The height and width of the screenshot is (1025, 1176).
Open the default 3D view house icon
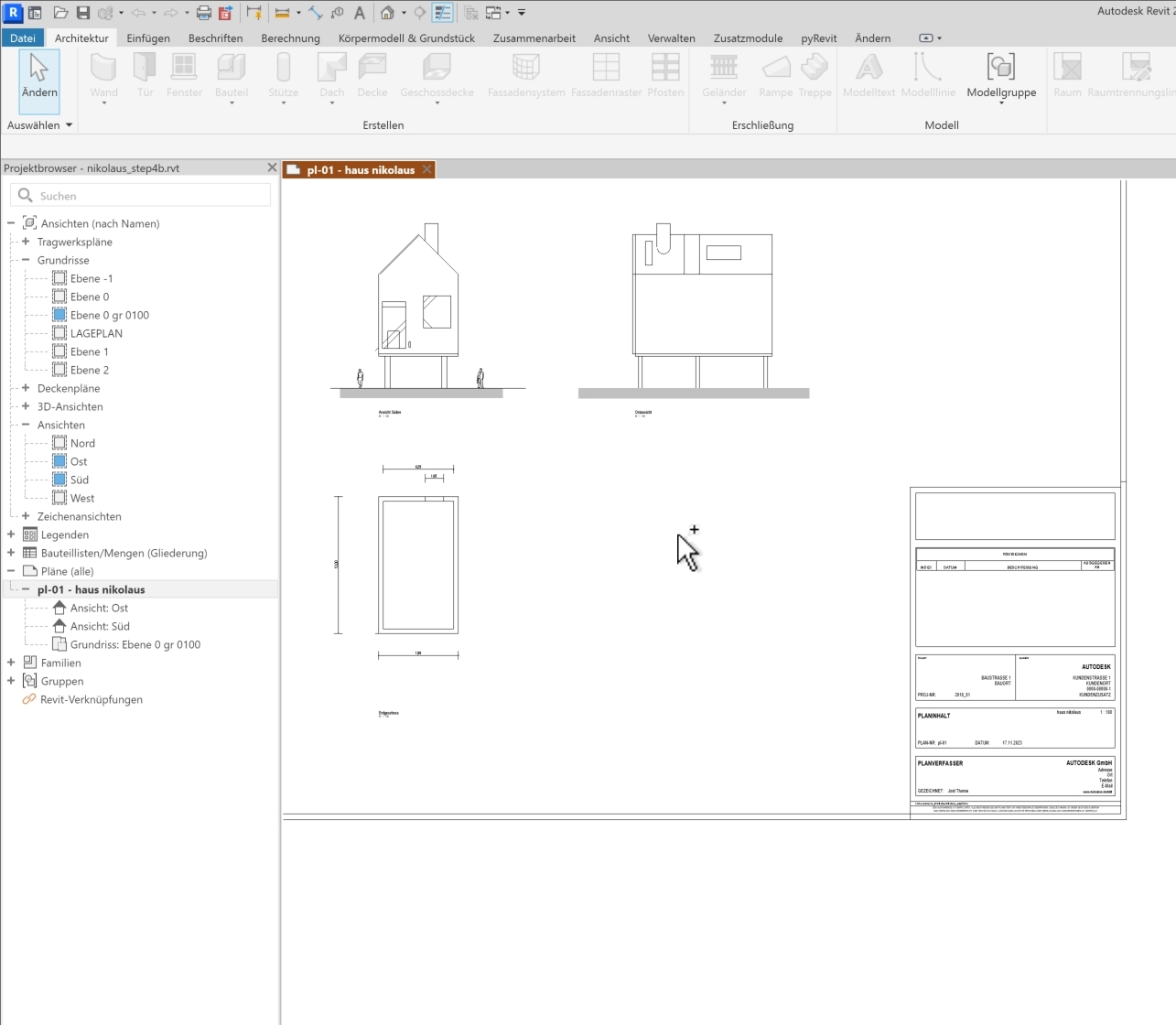point(387,13)
